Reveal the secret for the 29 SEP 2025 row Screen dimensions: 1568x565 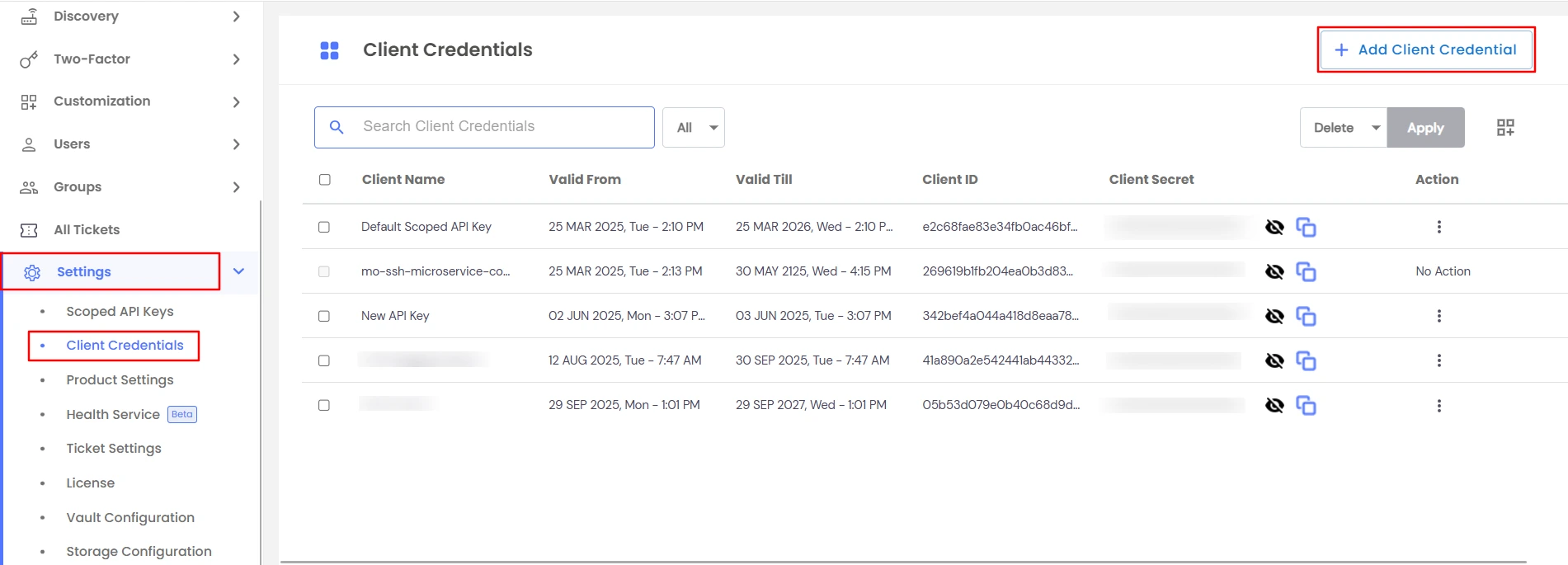pyautogui.click(x=1274, y=405)
